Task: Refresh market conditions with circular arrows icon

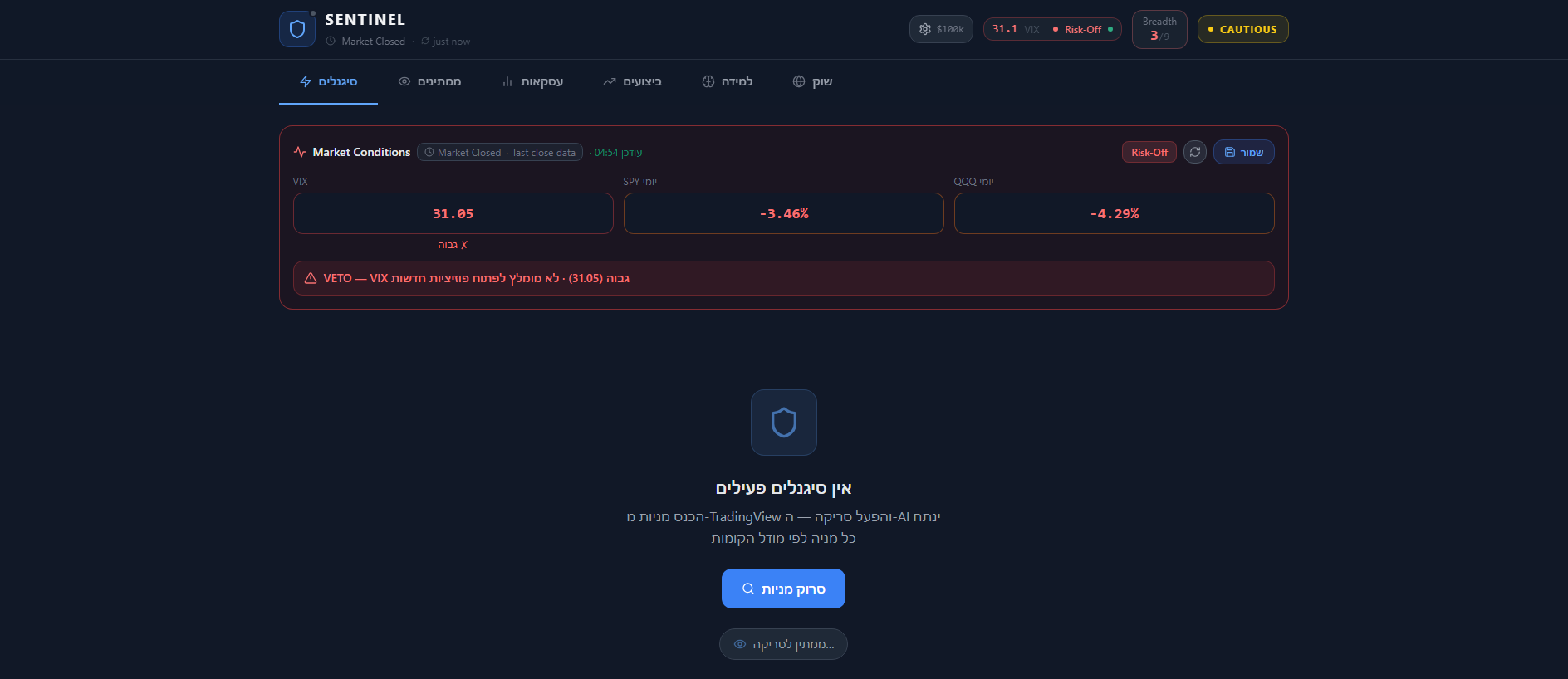Action: point(1195,152)
